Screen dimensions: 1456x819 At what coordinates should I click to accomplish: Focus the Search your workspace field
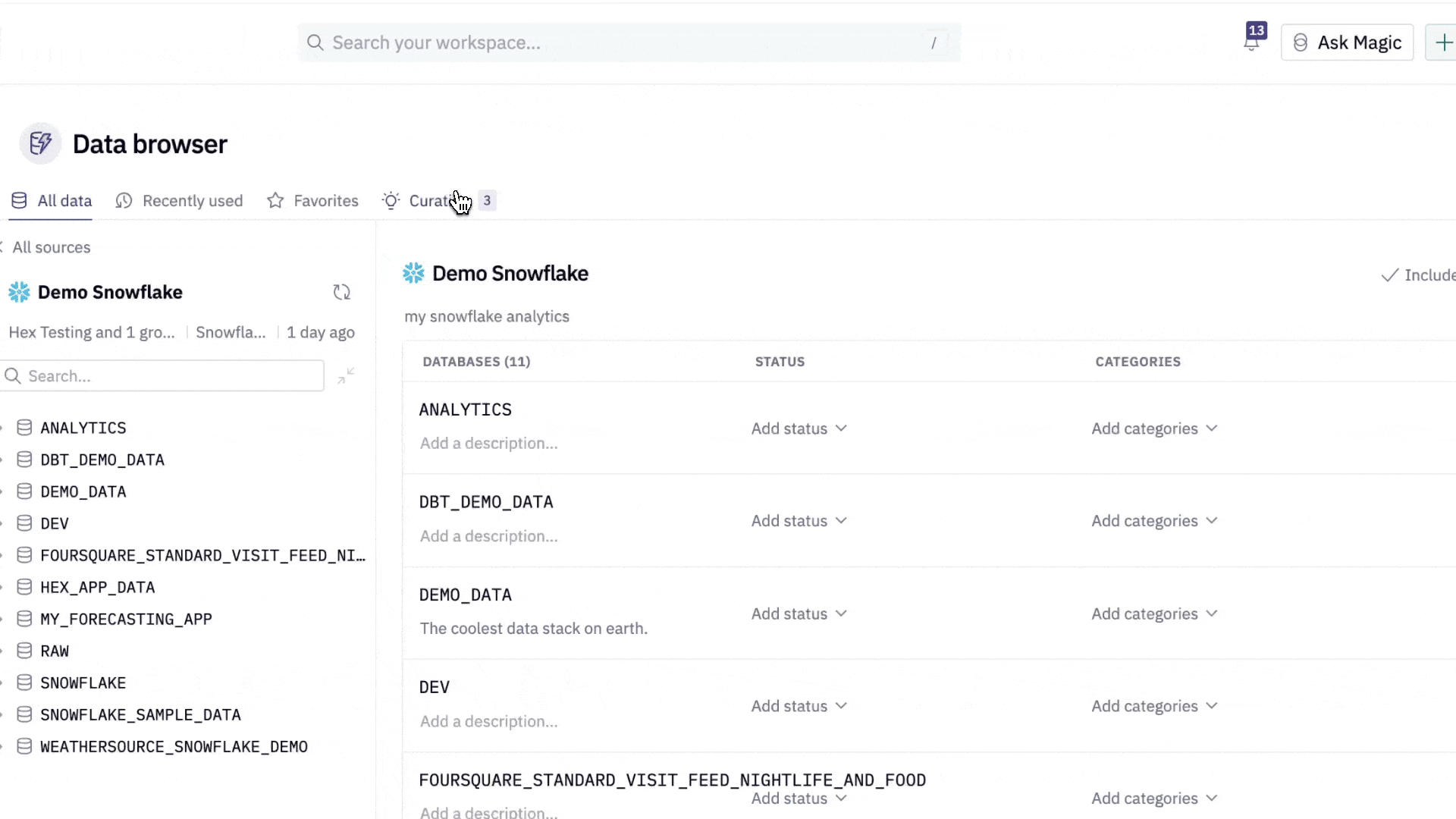(629, 42)
